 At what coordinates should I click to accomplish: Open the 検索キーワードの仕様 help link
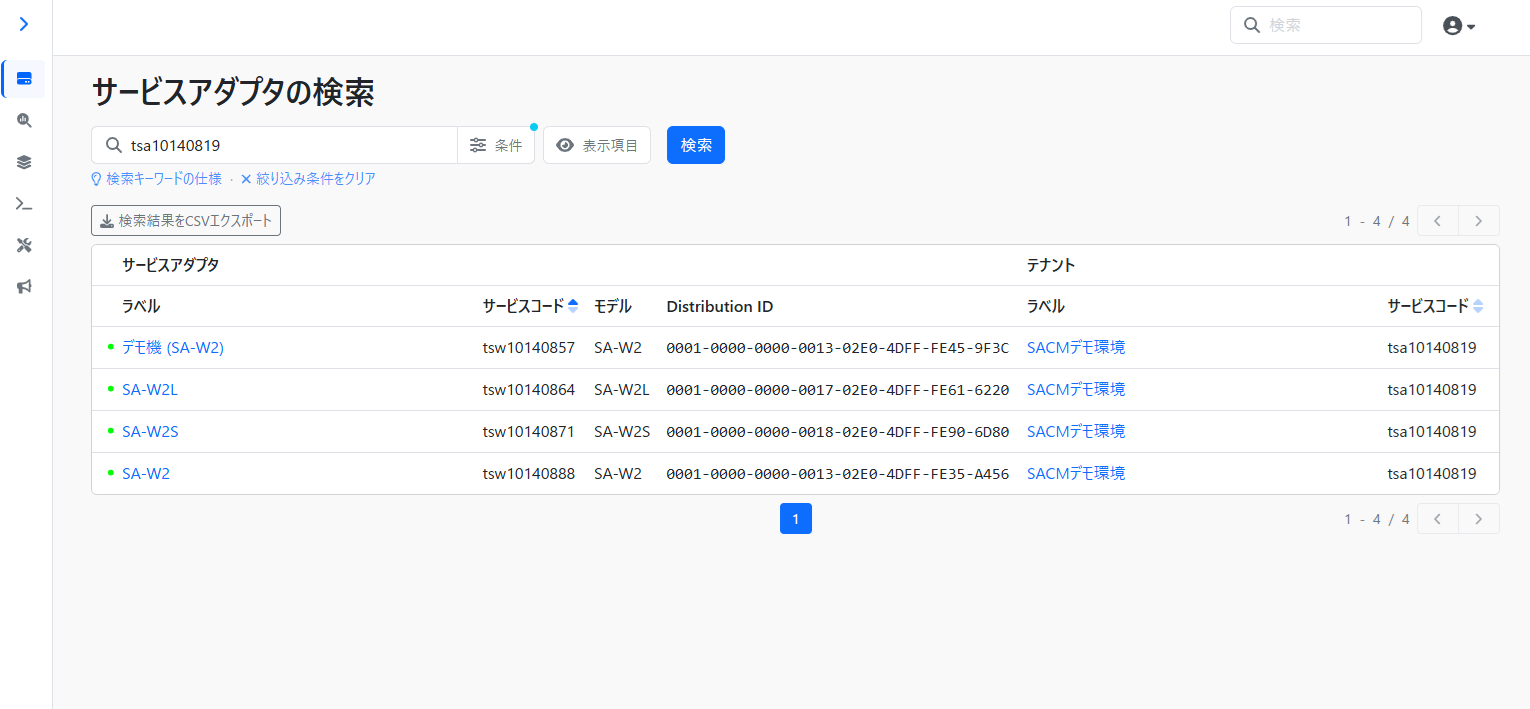[x=157, y=179]
